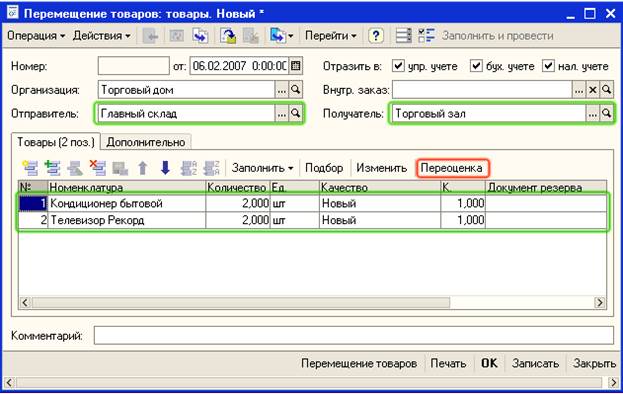Click Изменить button in table toolbar

[381, 168]
